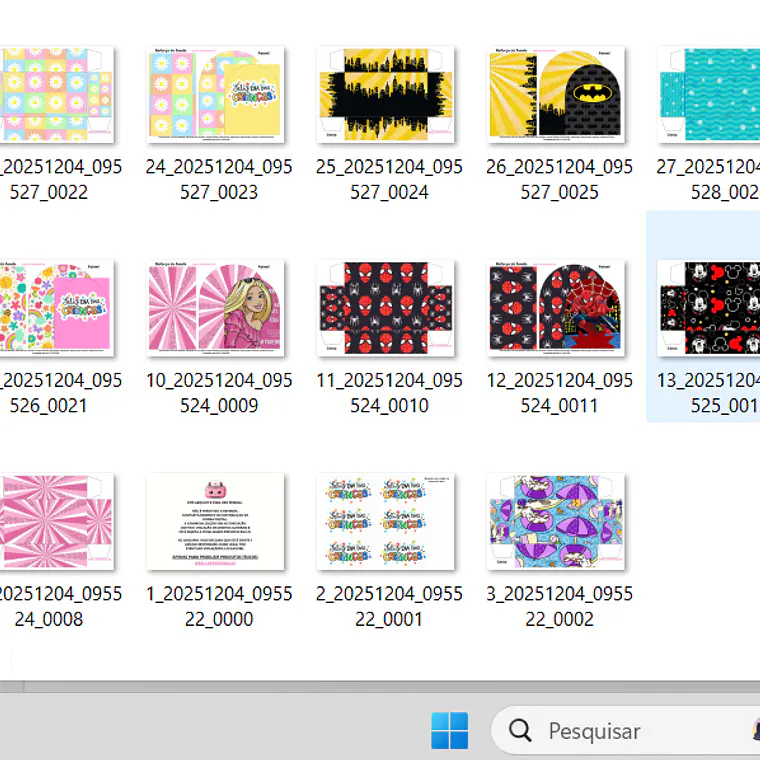Click the magnifying glass icon in taskbar search
This screenshot has width=760, height=760.
pyautogui.click(x=520, y=731)
